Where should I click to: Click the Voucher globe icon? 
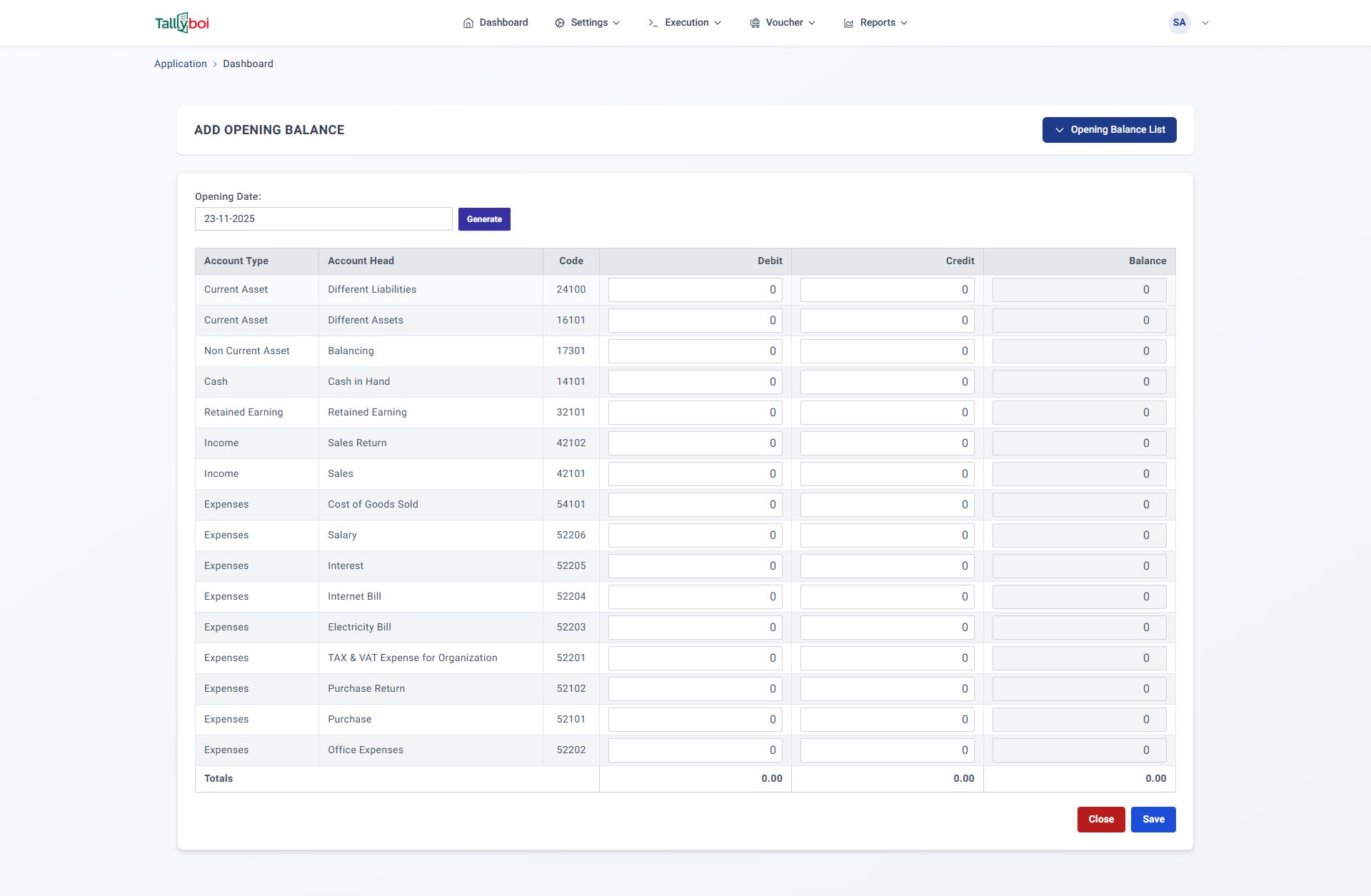[x=755, y=23]
